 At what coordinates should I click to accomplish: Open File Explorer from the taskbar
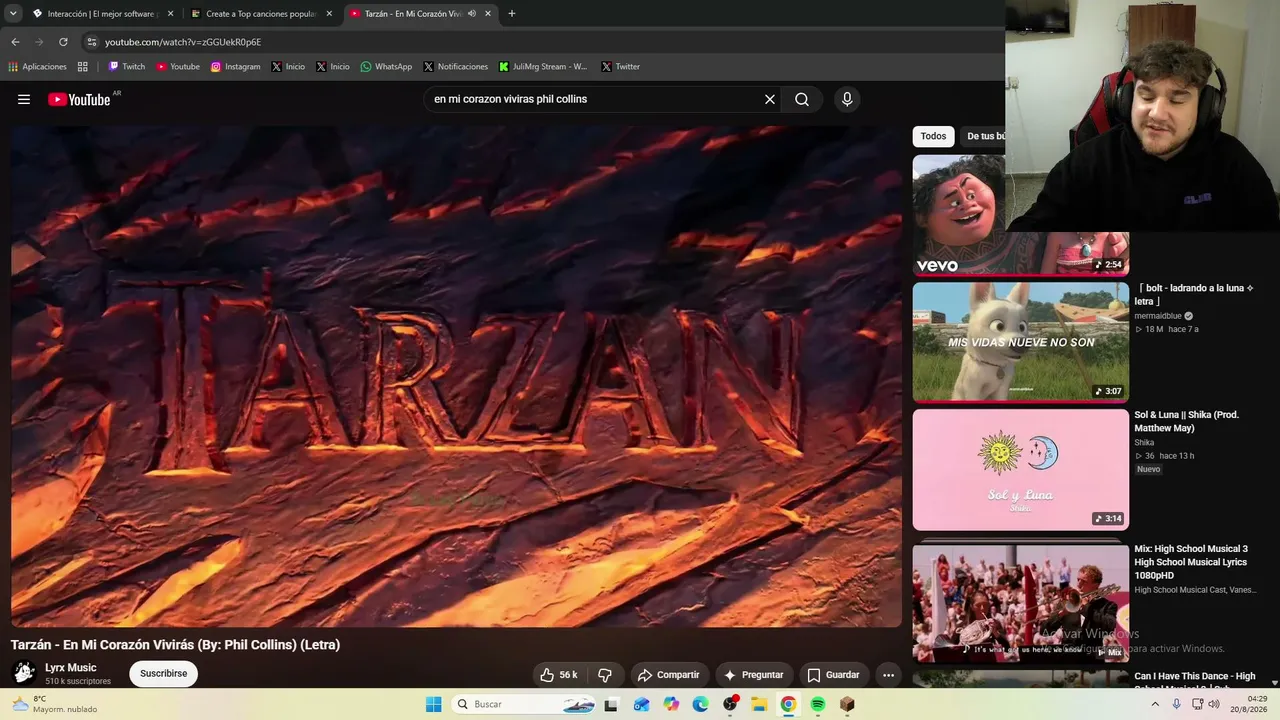pos(759,704)
